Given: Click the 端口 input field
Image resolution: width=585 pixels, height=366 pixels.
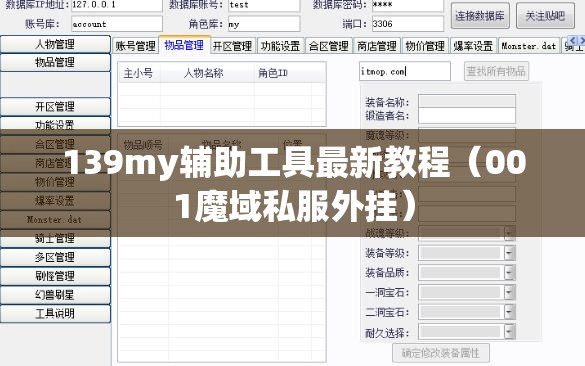Looking at the screenshot, I should pos(408,24).
